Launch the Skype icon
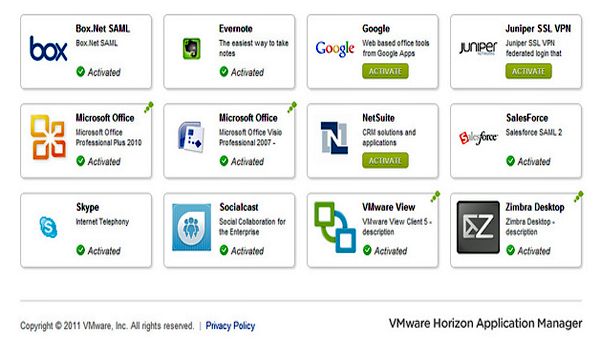The width and height of the screenshot is (600, 363). 48,227
